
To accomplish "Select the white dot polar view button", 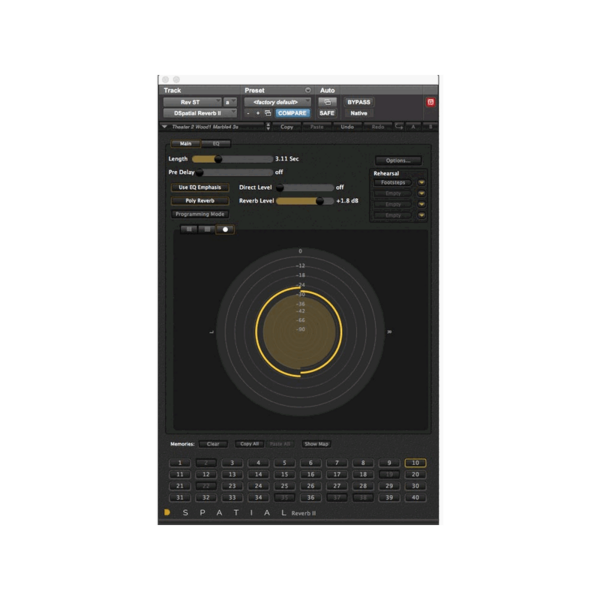I will tap(225, 230).
